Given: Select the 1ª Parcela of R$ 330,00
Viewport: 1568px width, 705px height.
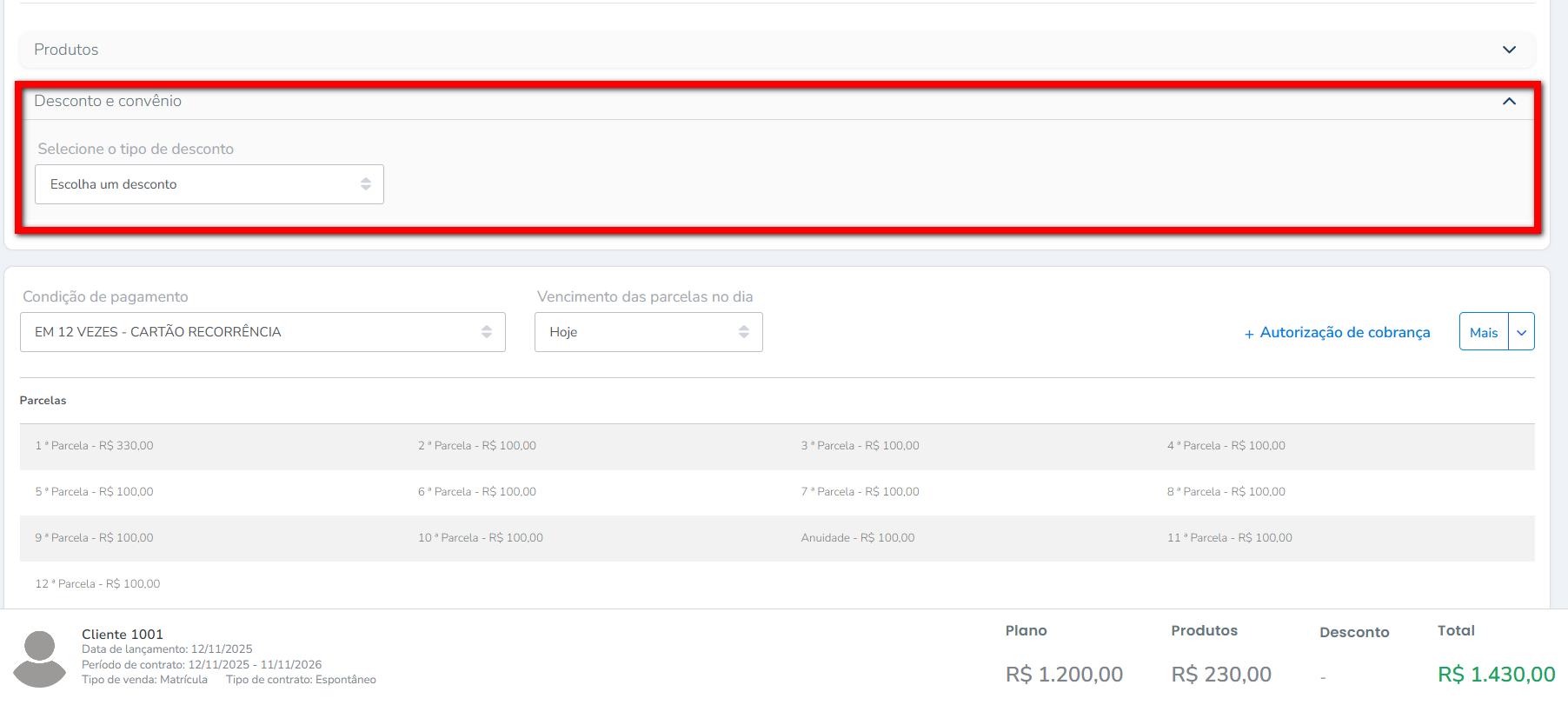Looking at the screenshot, I should (94, 446).
